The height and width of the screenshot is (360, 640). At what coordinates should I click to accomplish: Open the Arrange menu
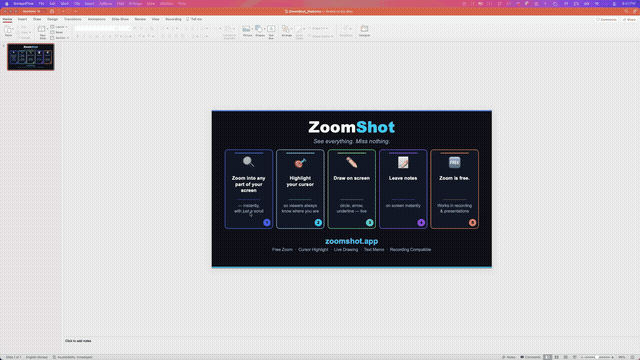coord(287,31)
